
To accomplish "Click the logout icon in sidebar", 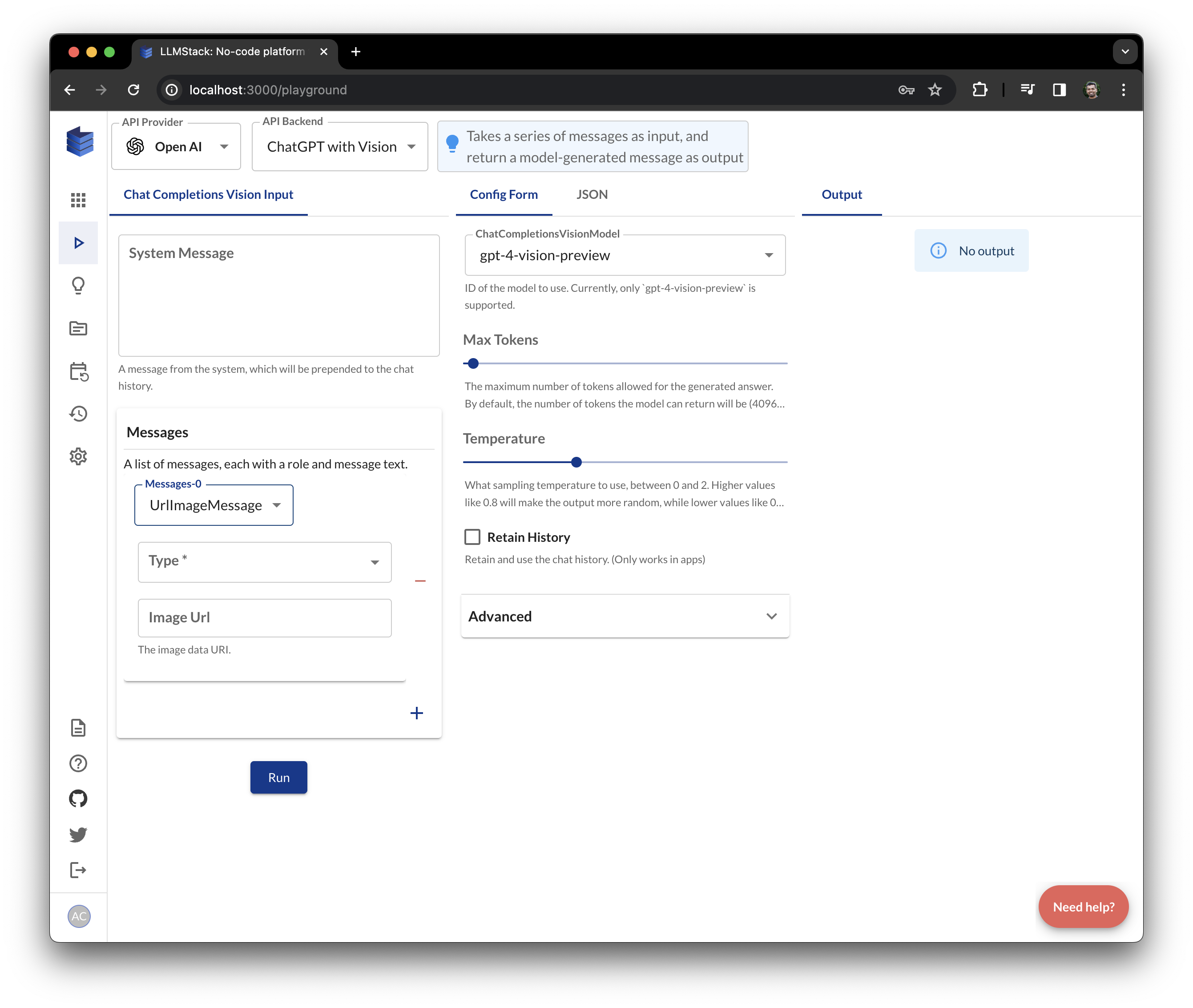I will pos(78,870).
